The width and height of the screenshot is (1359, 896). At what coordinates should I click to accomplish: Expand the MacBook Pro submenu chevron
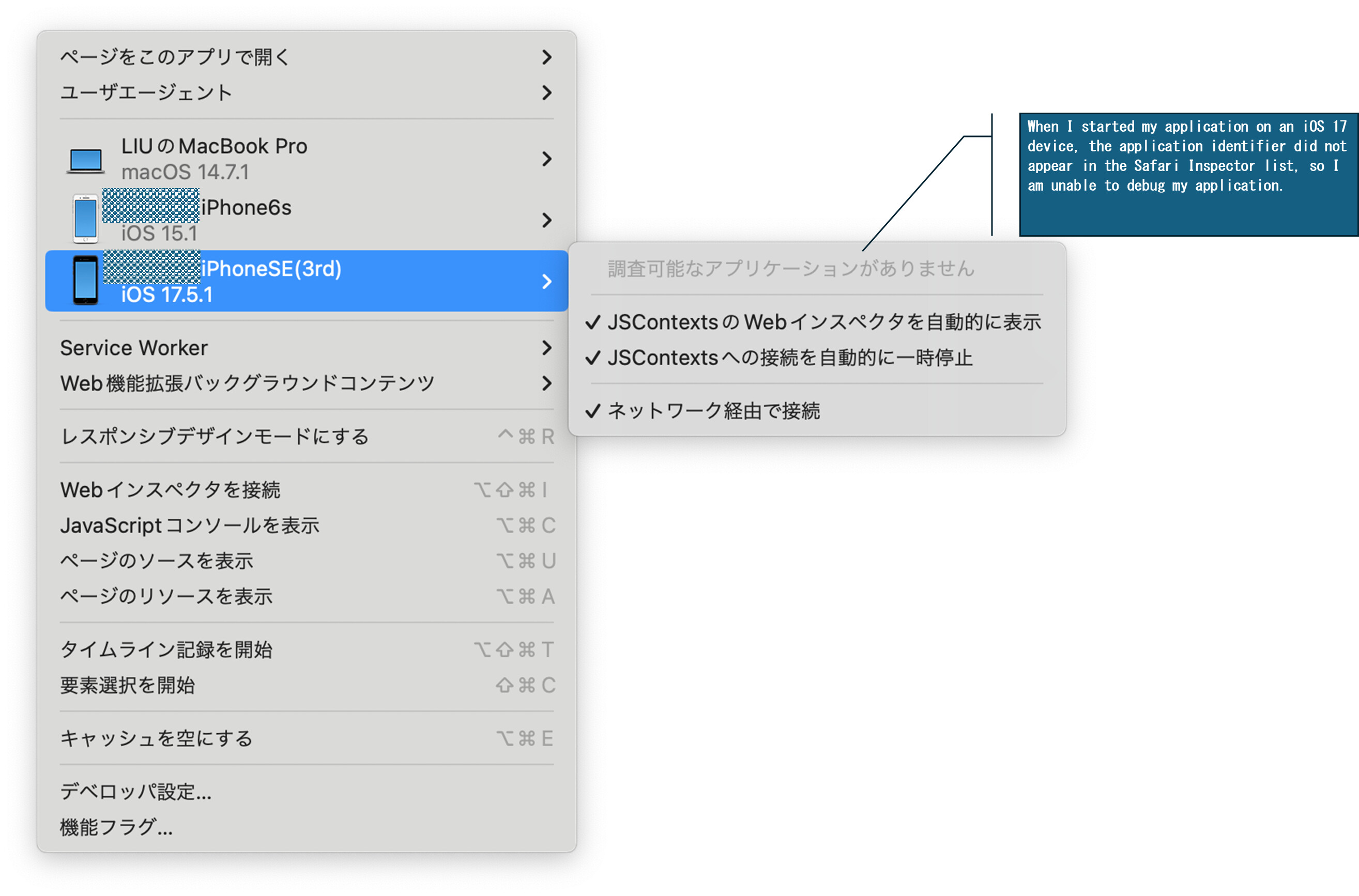coord(546,159)
